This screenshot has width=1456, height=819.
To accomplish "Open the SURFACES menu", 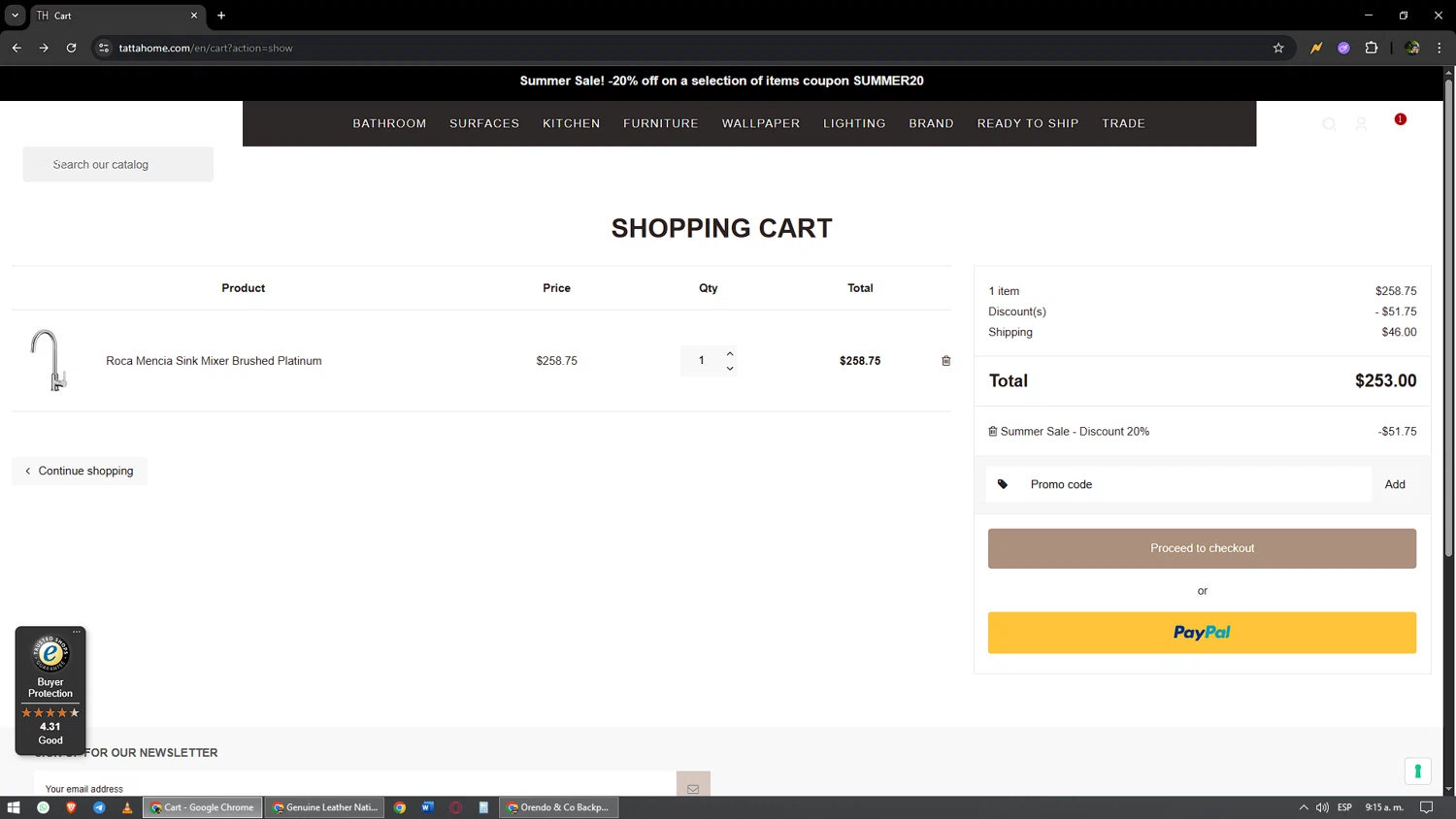I will [x=484, y=123].
